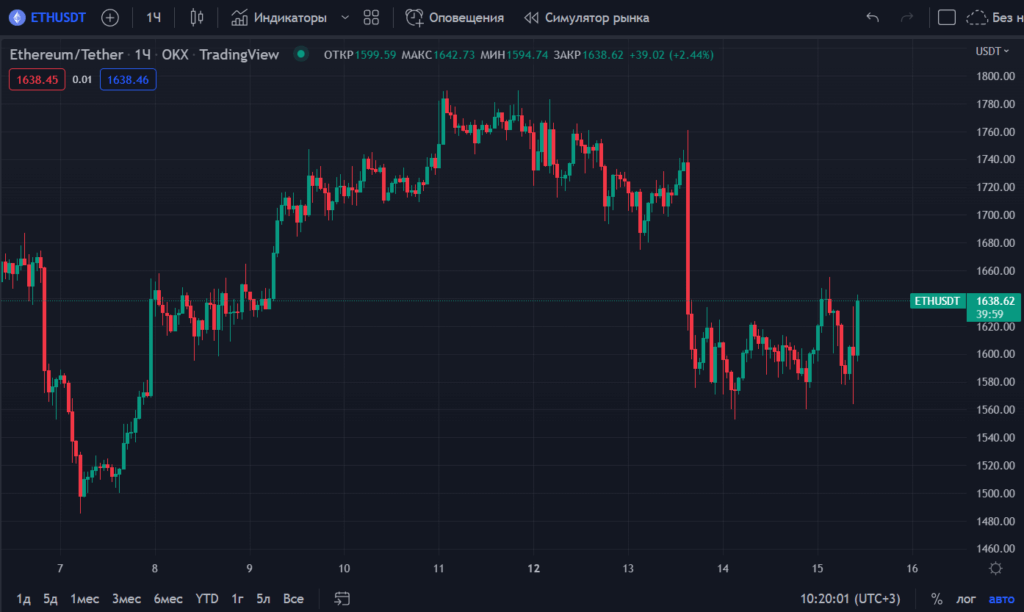The width and height of the screenshot is (1024, 612).
Task: Toggle percentage scale mode
Action: pyautogui.click(x=936, y=599)
